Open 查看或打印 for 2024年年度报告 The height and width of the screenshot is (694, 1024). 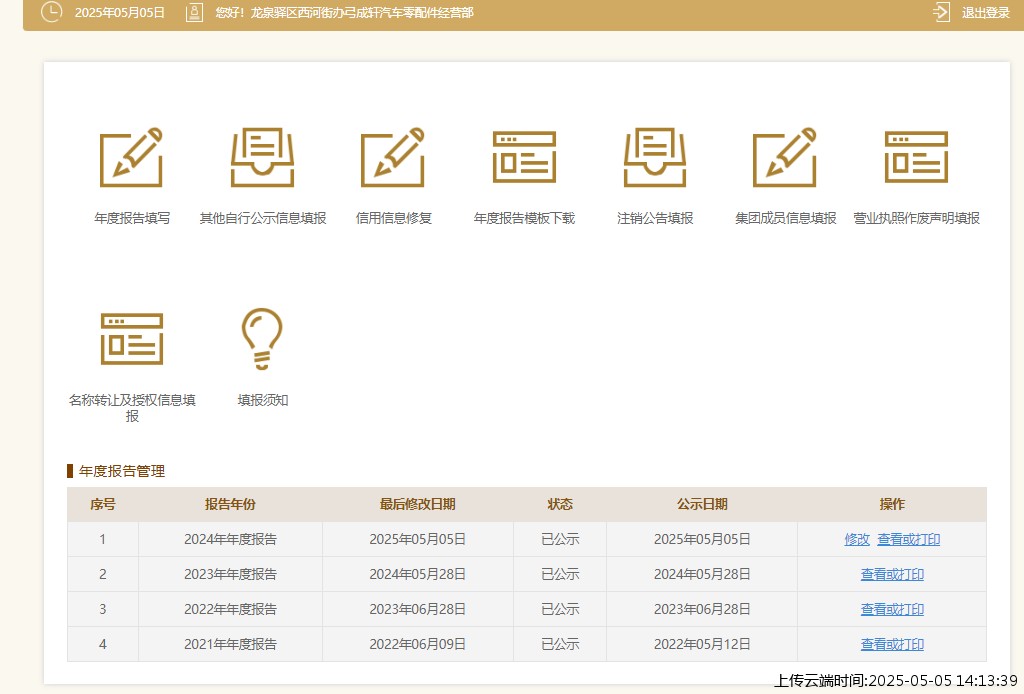point(908,539)
